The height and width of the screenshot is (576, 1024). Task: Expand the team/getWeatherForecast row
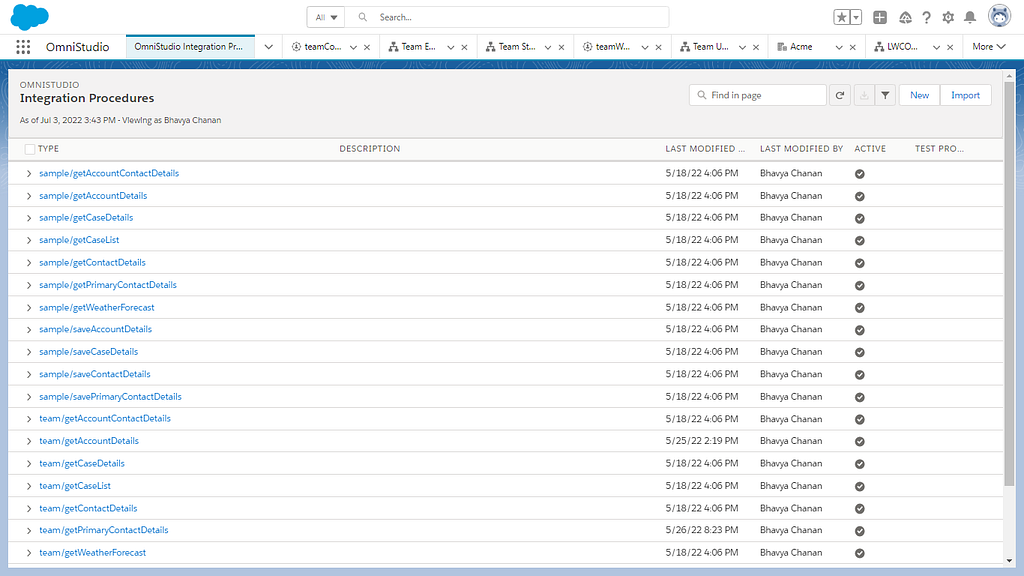(29, 553)
